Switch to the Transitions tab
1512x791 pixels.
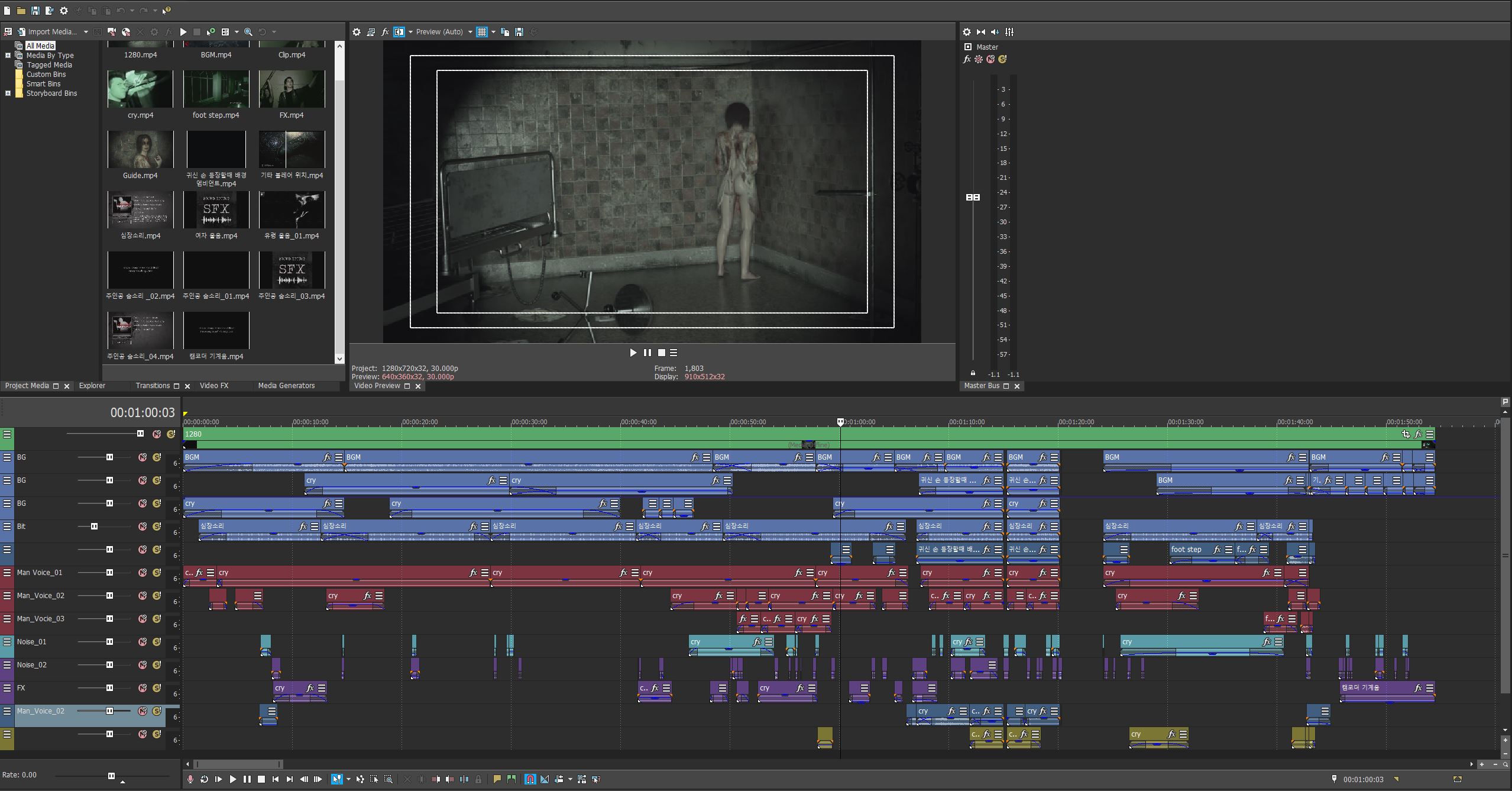click(x=152, y=386)
